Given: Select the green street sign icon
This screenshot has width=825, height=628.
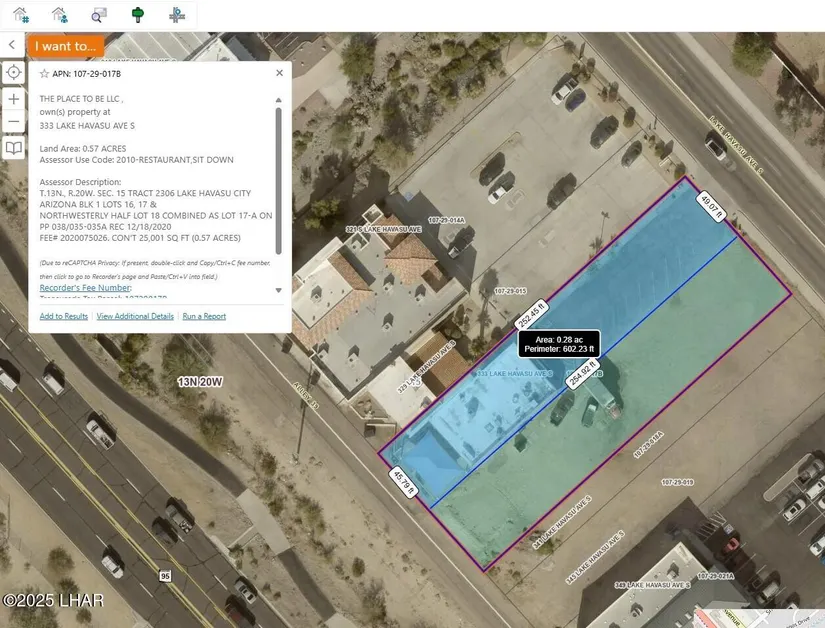Looking at the screenshot, I should click(x=137, y=14).
